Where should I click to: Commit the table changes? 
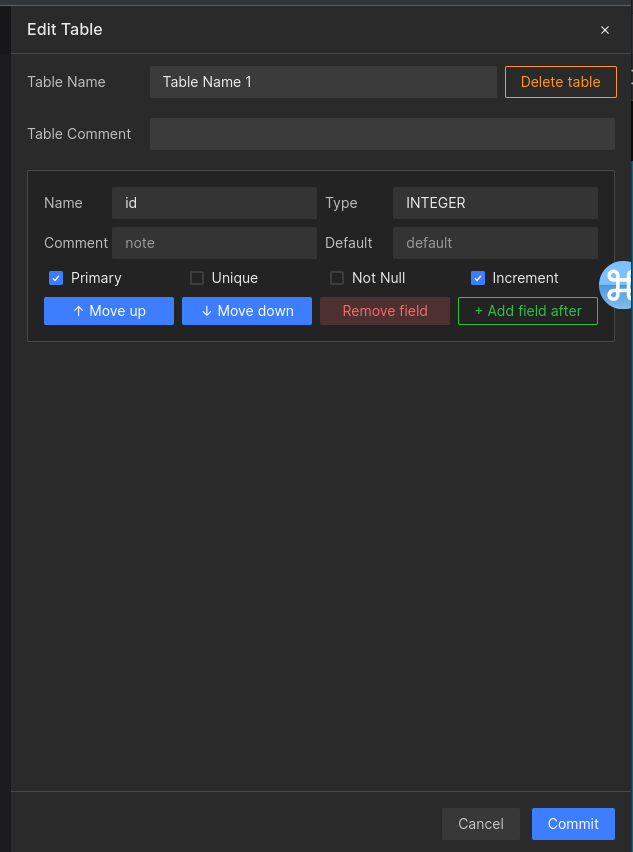coord(573,824)
